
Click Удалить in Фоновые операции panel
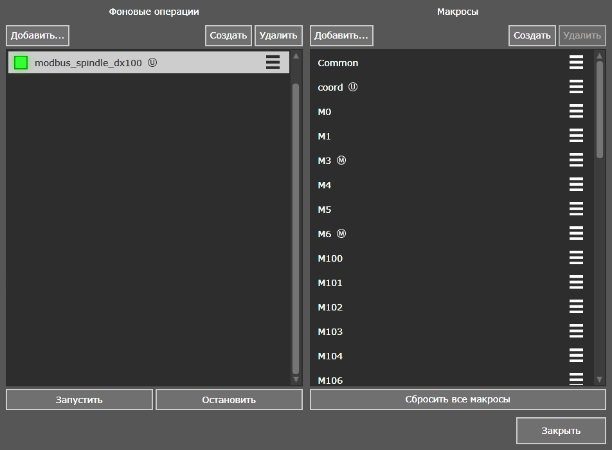tap(279, 36)
